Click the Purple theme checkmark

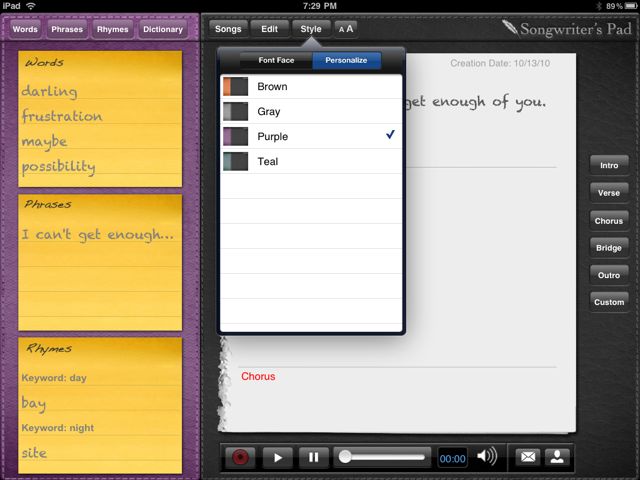390,134
